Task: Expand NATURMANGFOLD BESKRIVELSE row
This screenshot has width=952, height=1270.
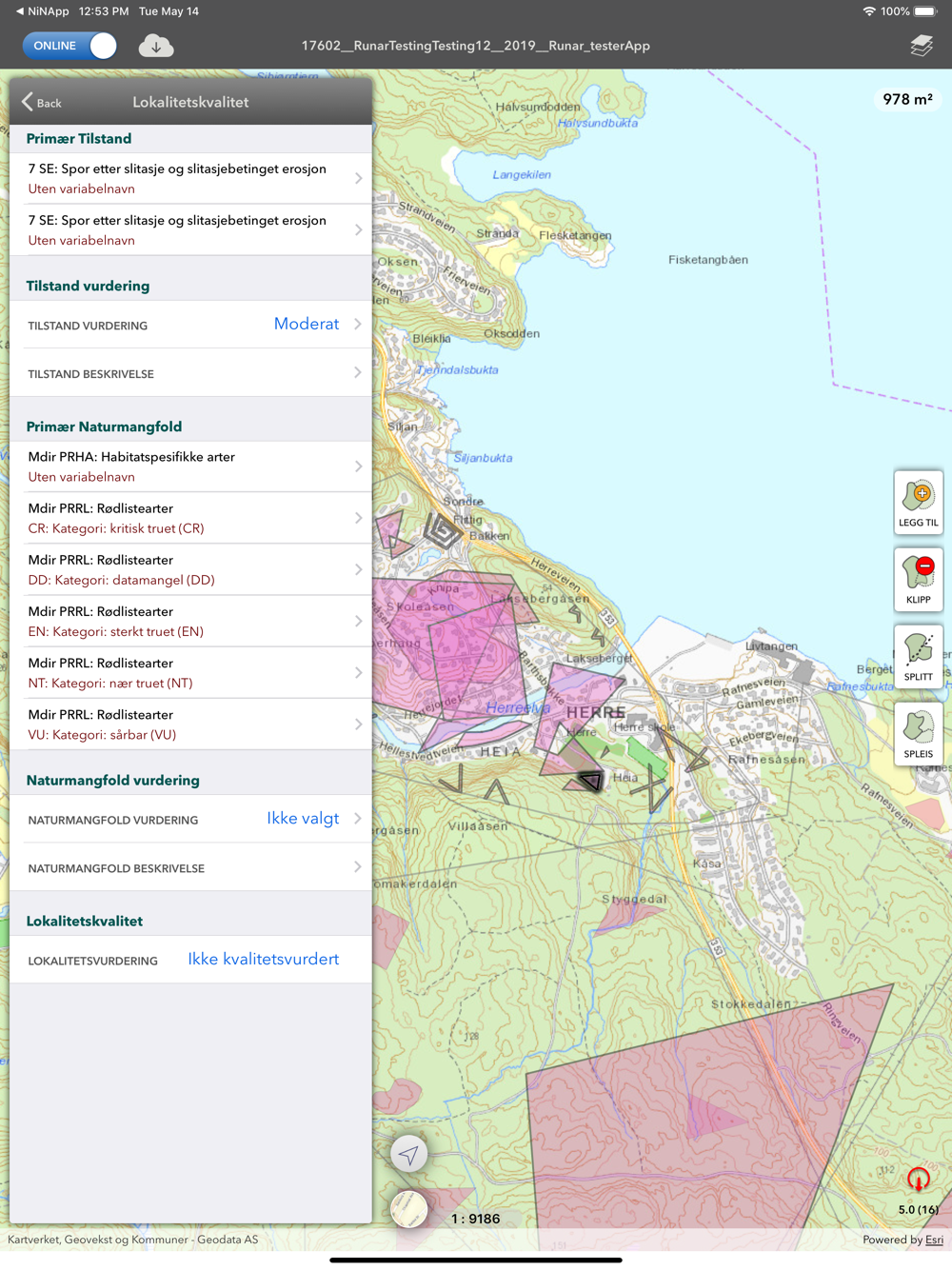Action: (x=190, y=867)
